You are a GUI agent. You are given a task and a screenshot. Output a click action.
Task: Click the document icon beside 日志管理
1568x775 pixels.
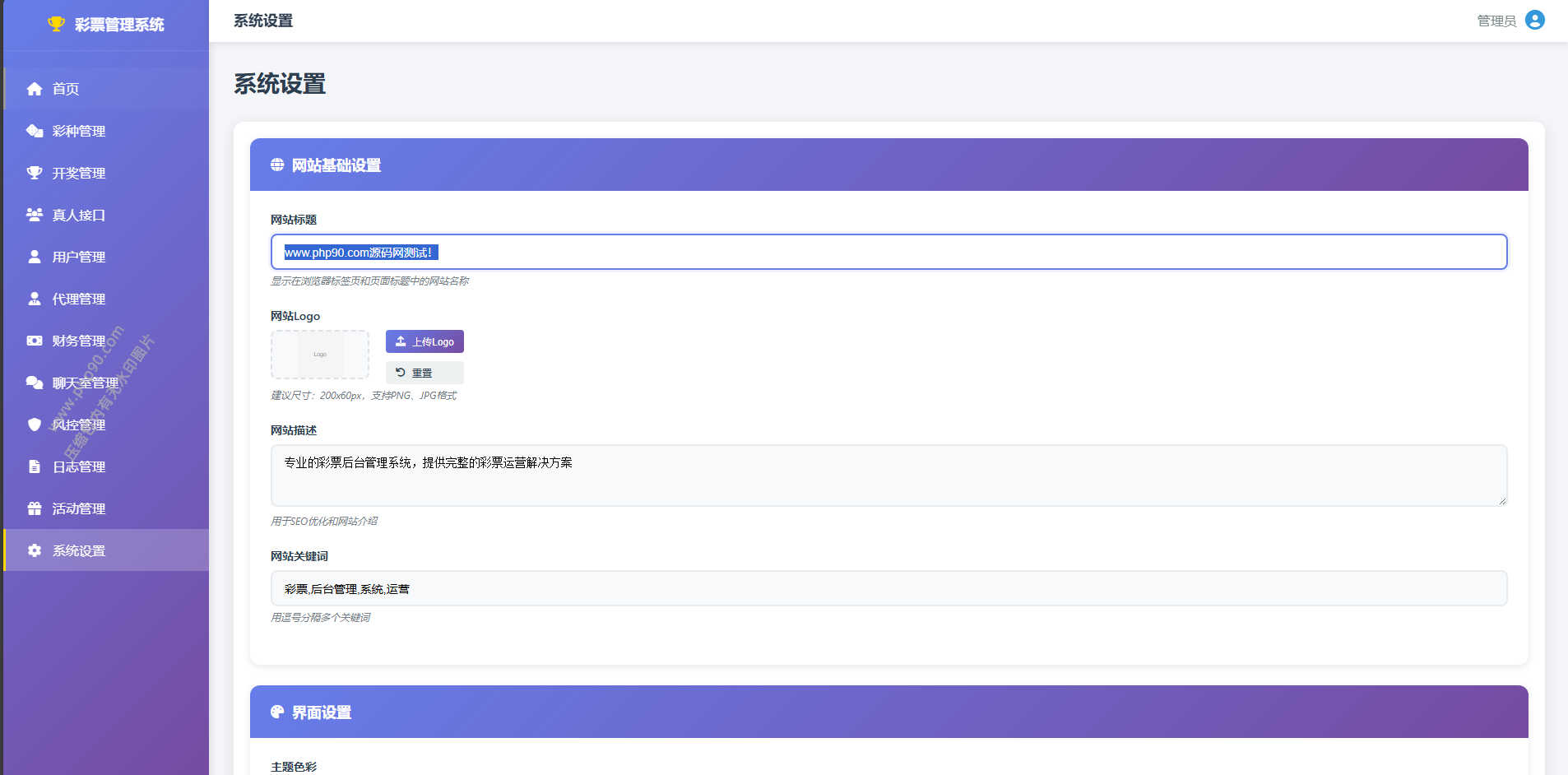(x=35, y=466)
